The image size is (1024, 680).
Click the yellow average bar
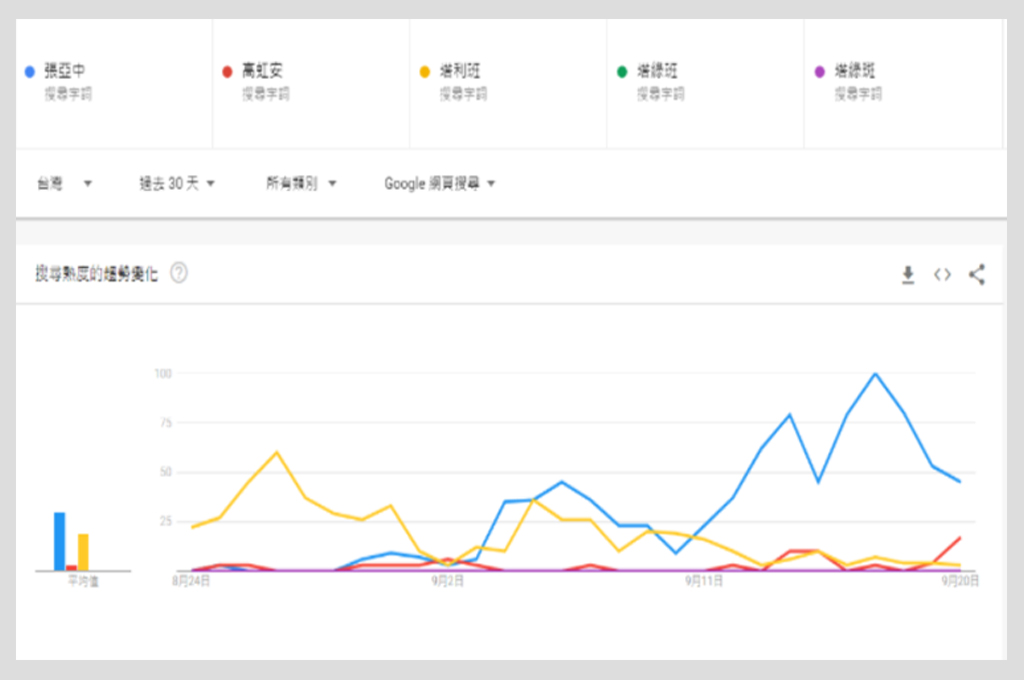[x=84, y=552]
